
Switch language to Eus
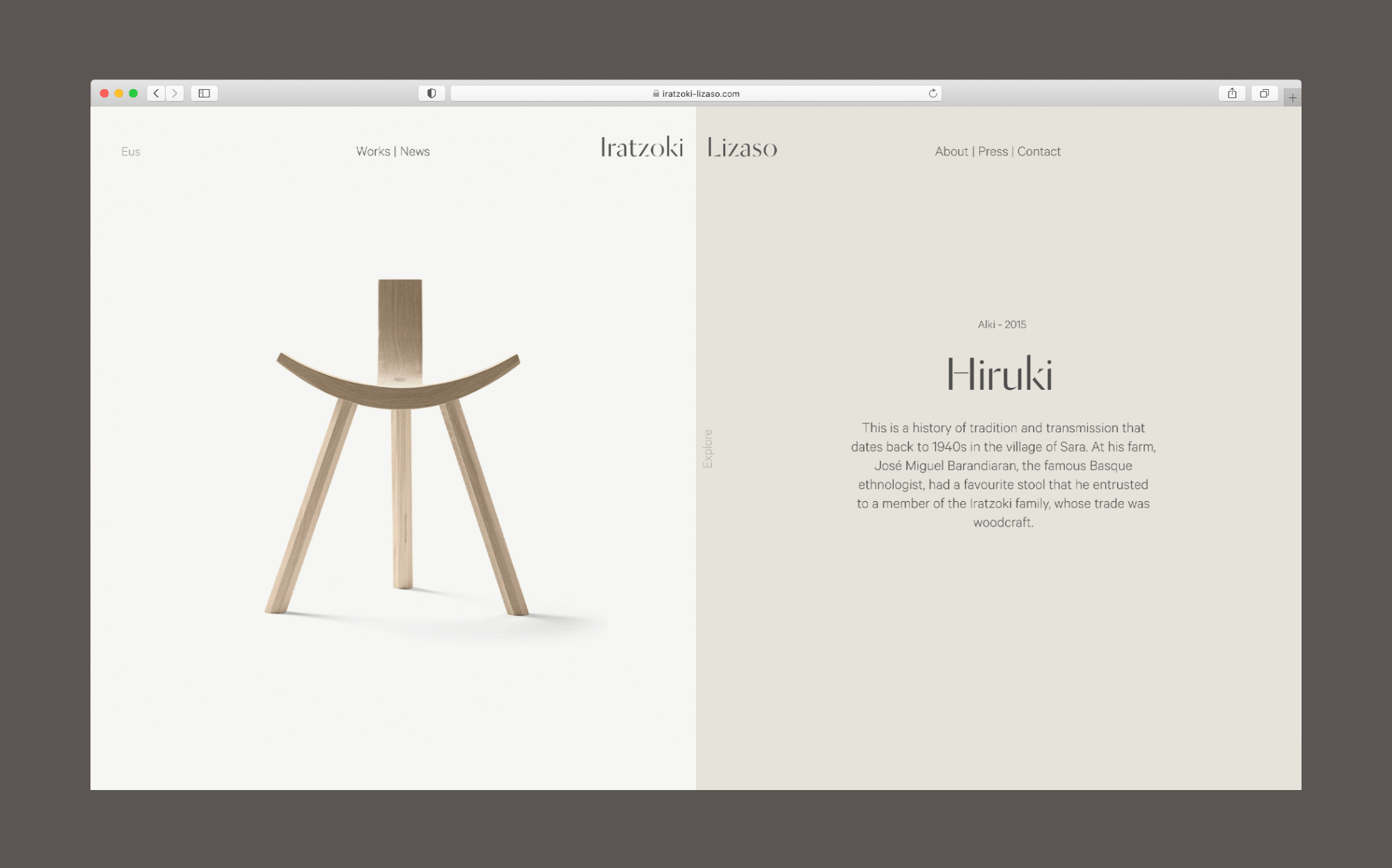pos(131,152)
